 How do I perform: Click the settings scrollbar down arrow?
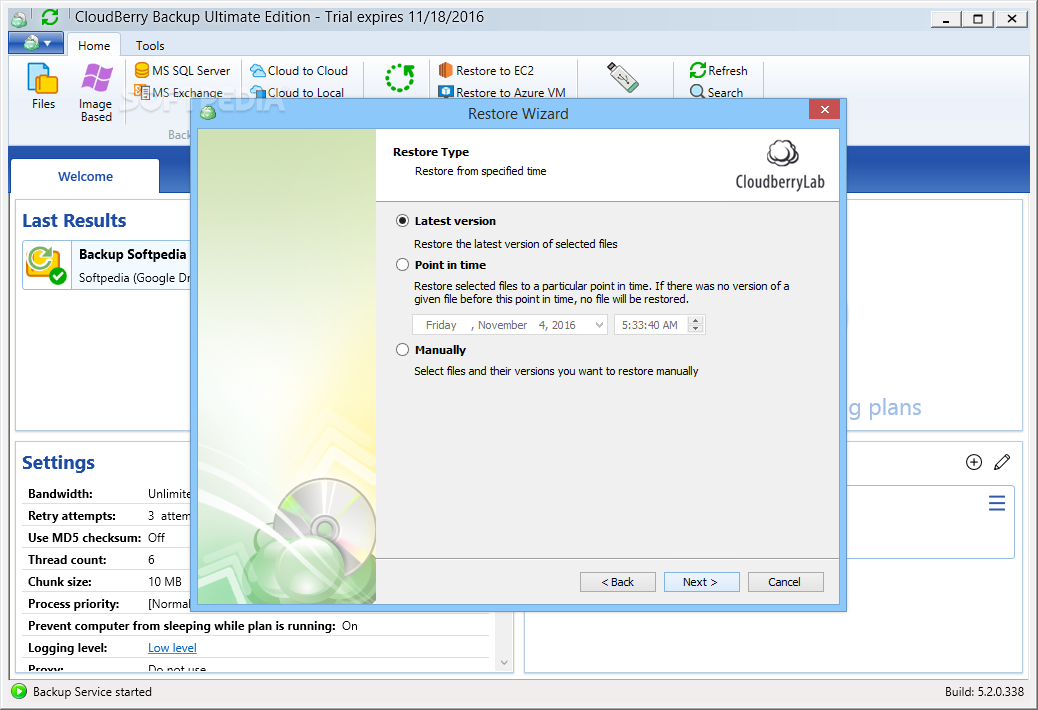point(504,662)
